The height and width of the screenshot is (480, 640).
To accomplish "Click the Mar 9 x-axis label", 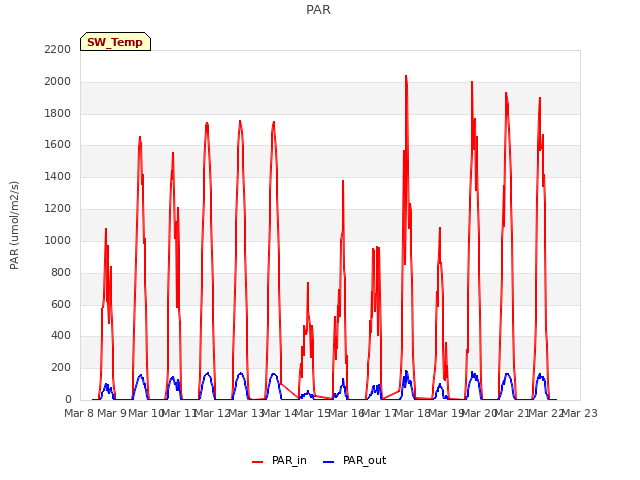I will [111, 413].
